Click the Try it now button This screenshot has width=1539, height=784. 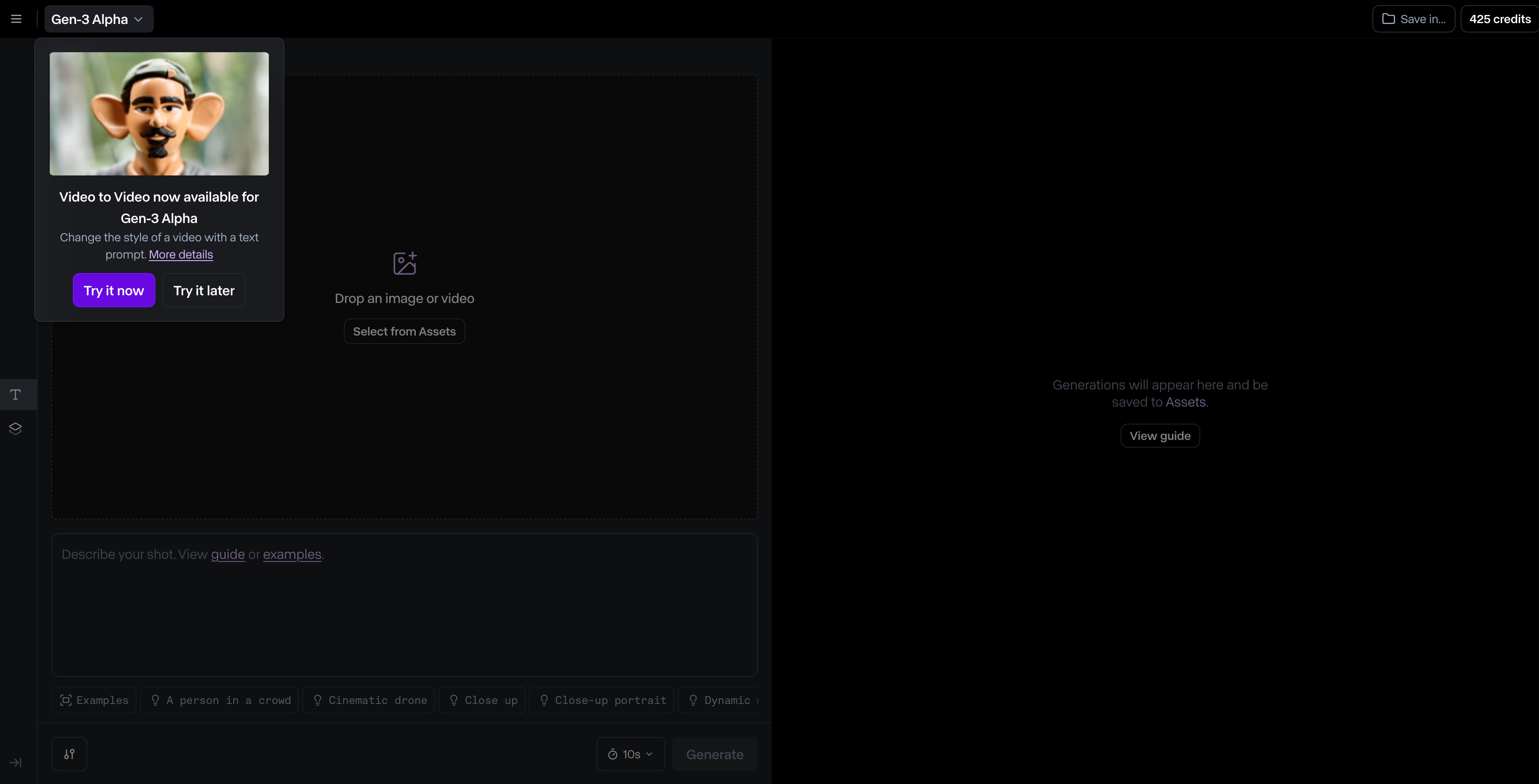coord(113,290)
